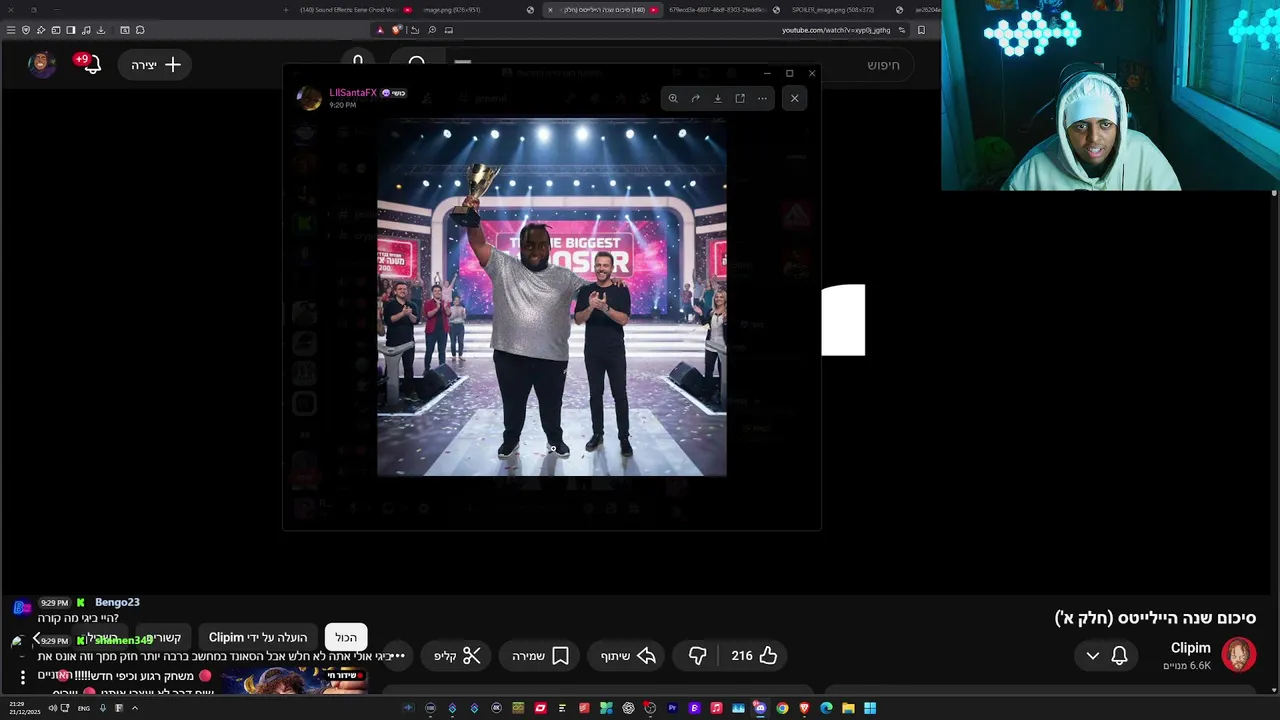Screen dimensions: 1280x720
Task: Open the AI-generated trophy stage image
Action: pos(552,297)
